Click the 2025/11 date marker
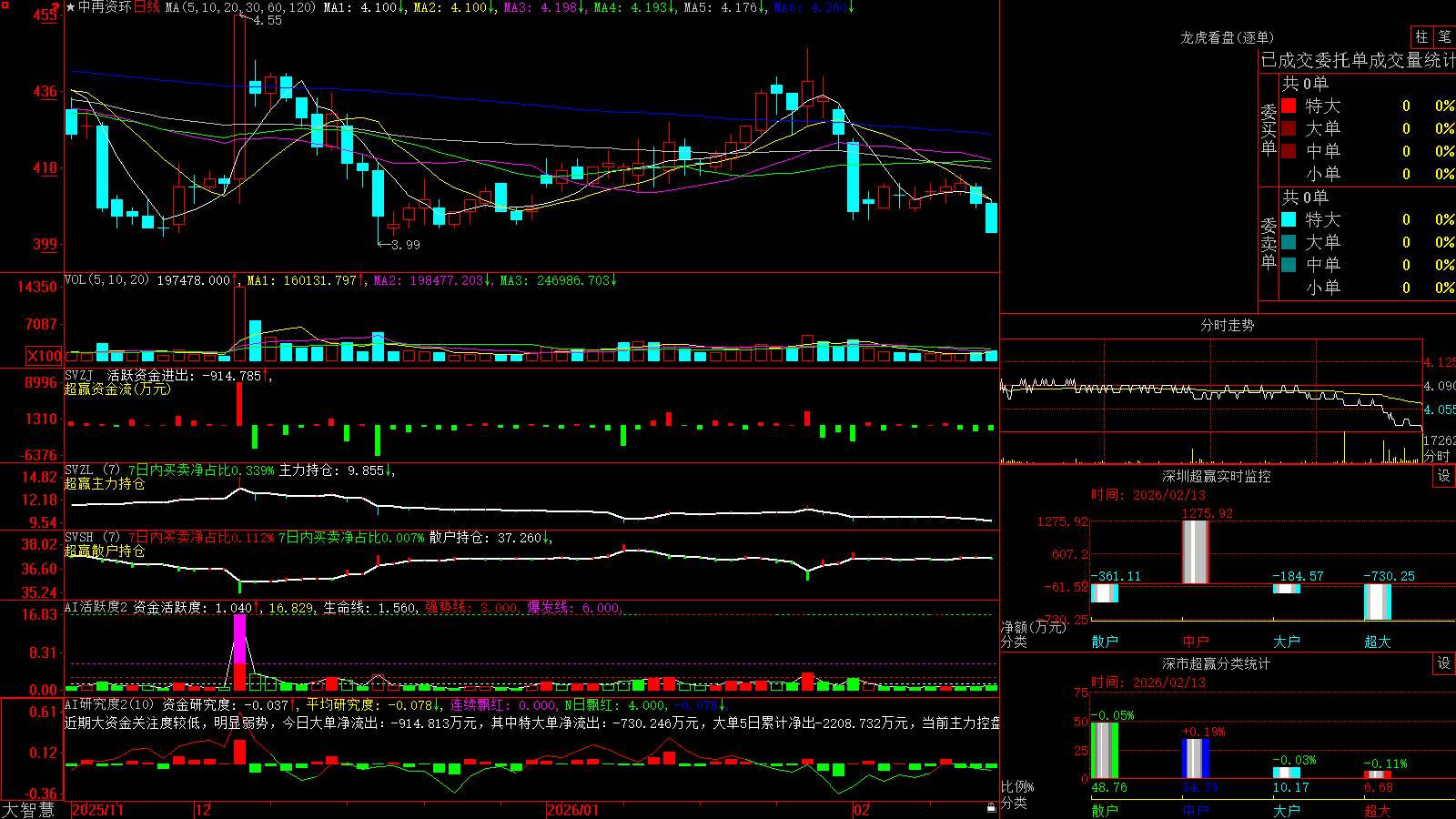The image size is (1456, 819). tap(97, 810)
